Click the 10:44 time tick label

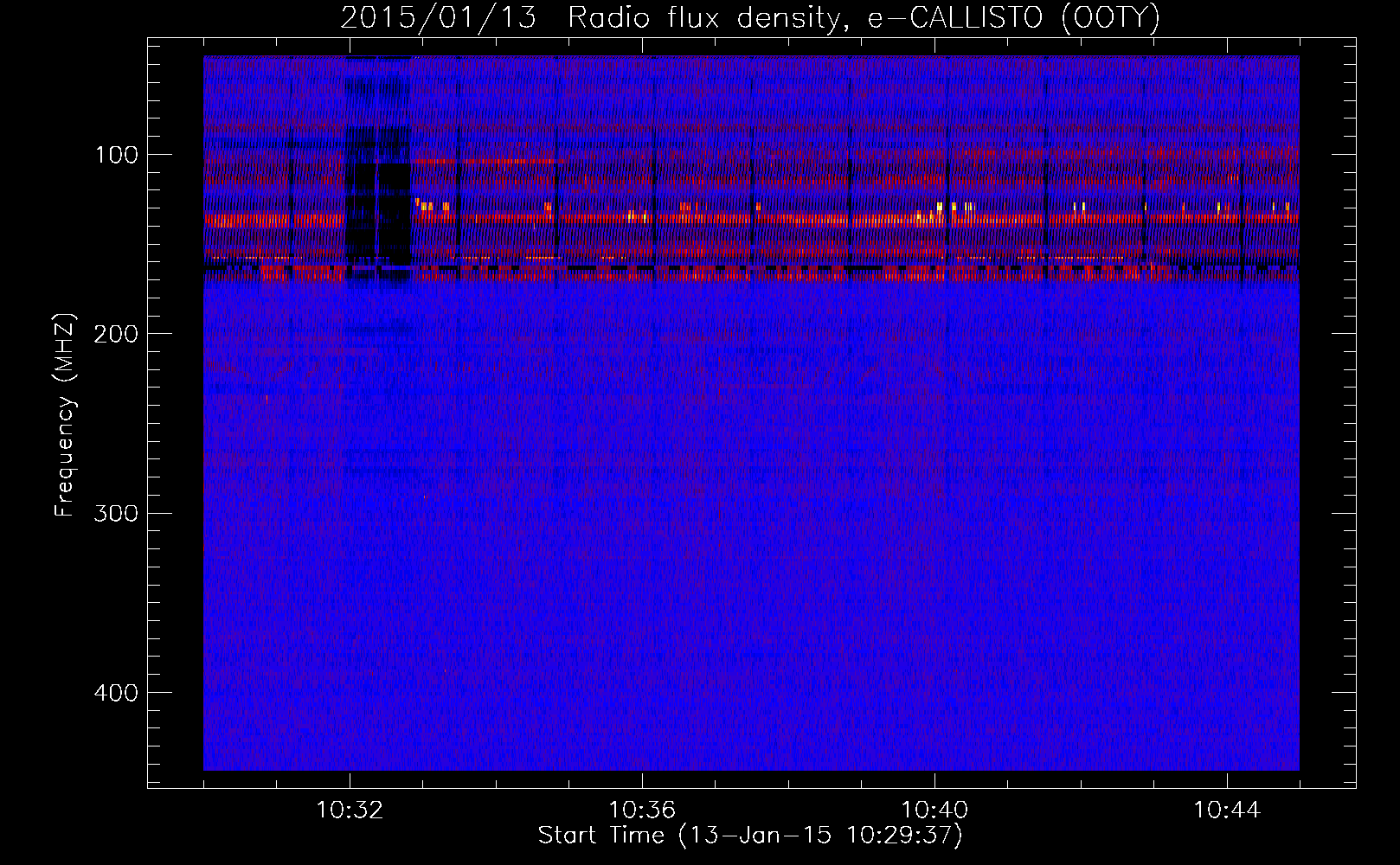(1227, 811)
